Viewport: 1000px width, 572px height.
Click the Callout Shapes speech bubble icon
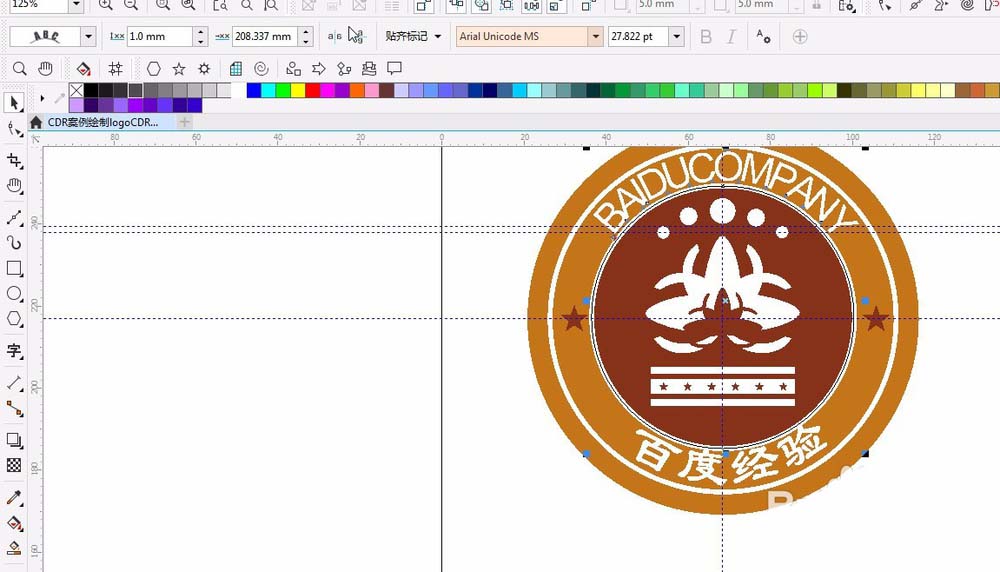click(x=395, y=68)
